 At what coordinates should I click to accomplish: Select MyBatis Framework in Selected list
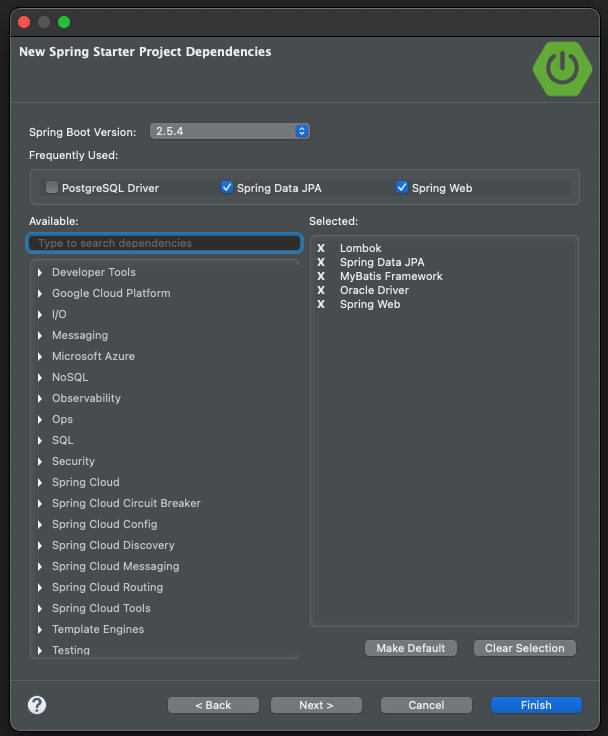tap(391, 276)
